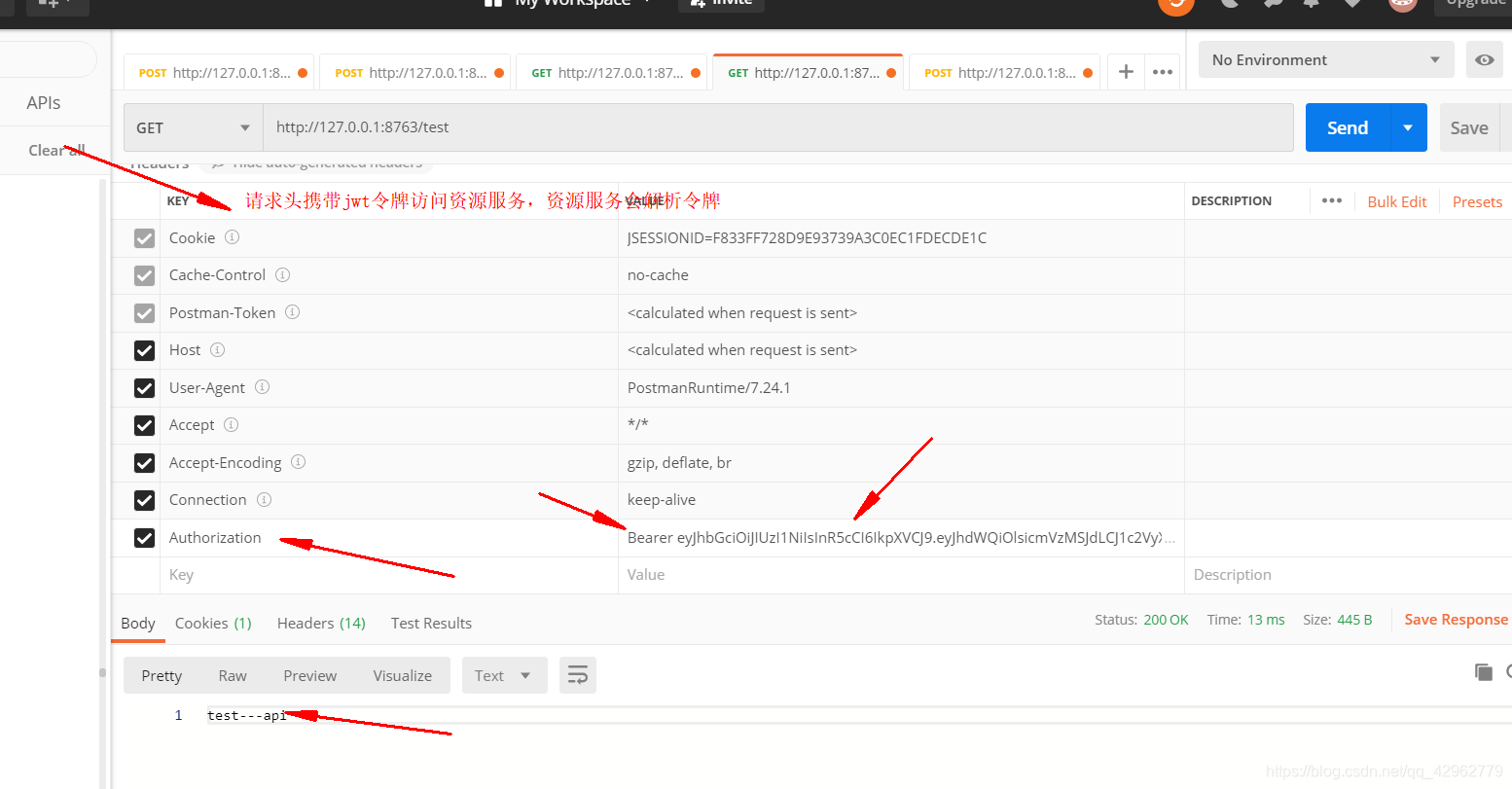Click the Authorization Bearer token value
Screen dimensions: 1512x789
(x=901, y=537)
